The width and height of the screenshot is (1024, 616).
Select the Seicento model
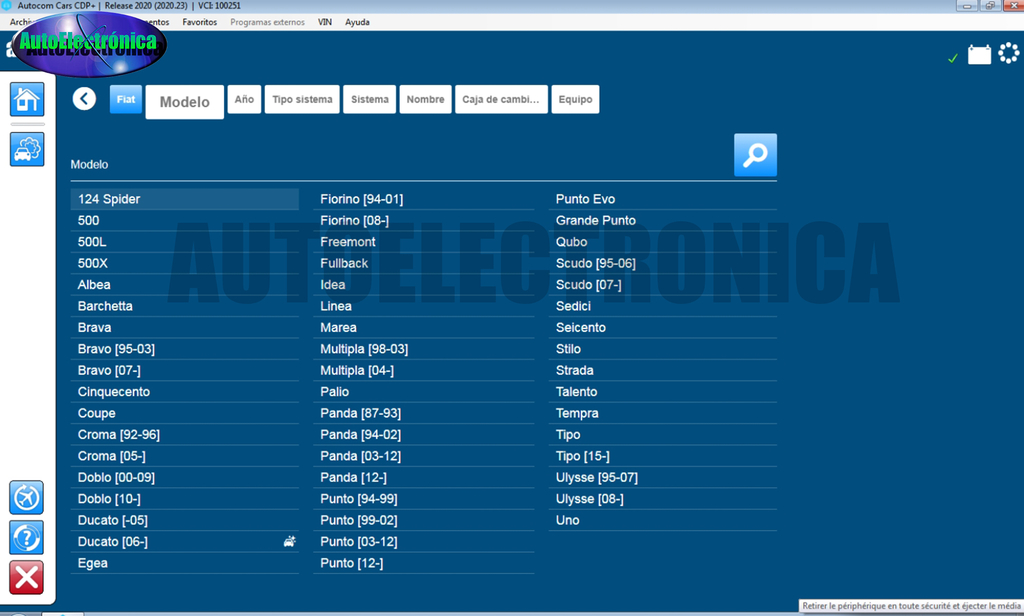pyautogui.click(x=663, y=328)
